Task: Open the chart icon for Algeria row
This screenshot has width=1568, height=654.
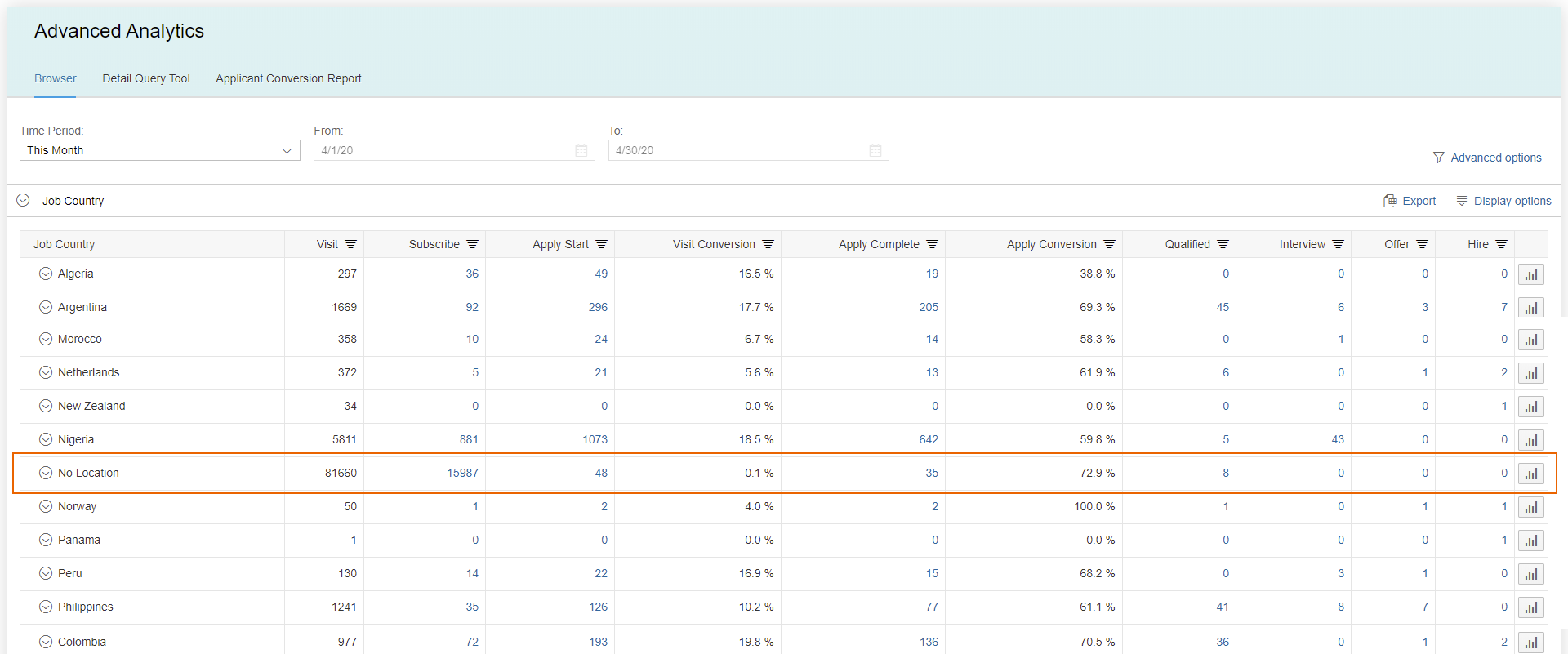Action: coord(1530,274)
